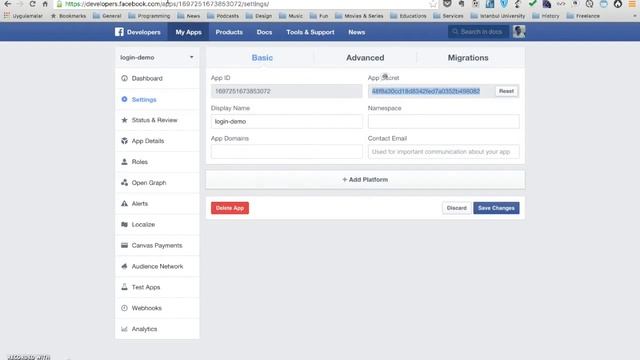Screen dimensions: 640x360
Task: Open General bookmarks folder
Action: click(107, 16)
